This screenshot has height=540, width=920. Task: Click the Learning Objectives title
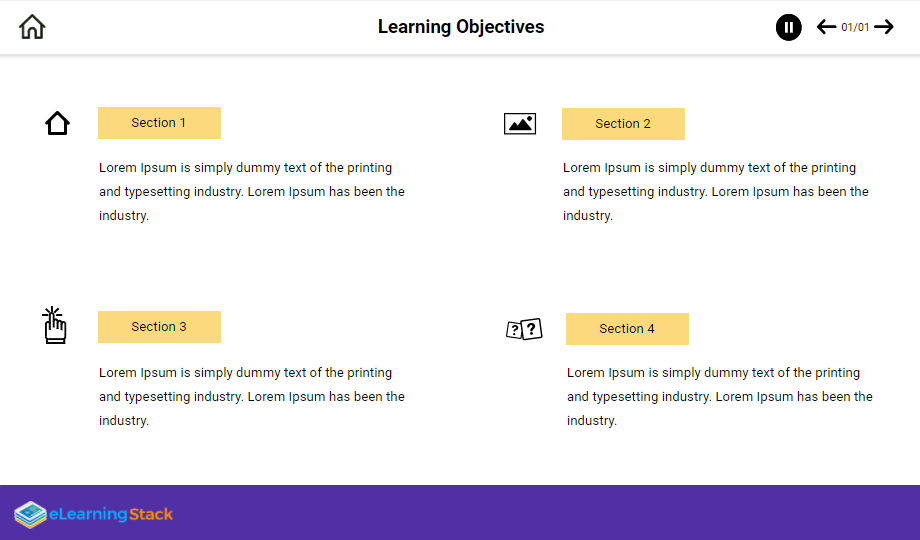[x=461, y=27]
